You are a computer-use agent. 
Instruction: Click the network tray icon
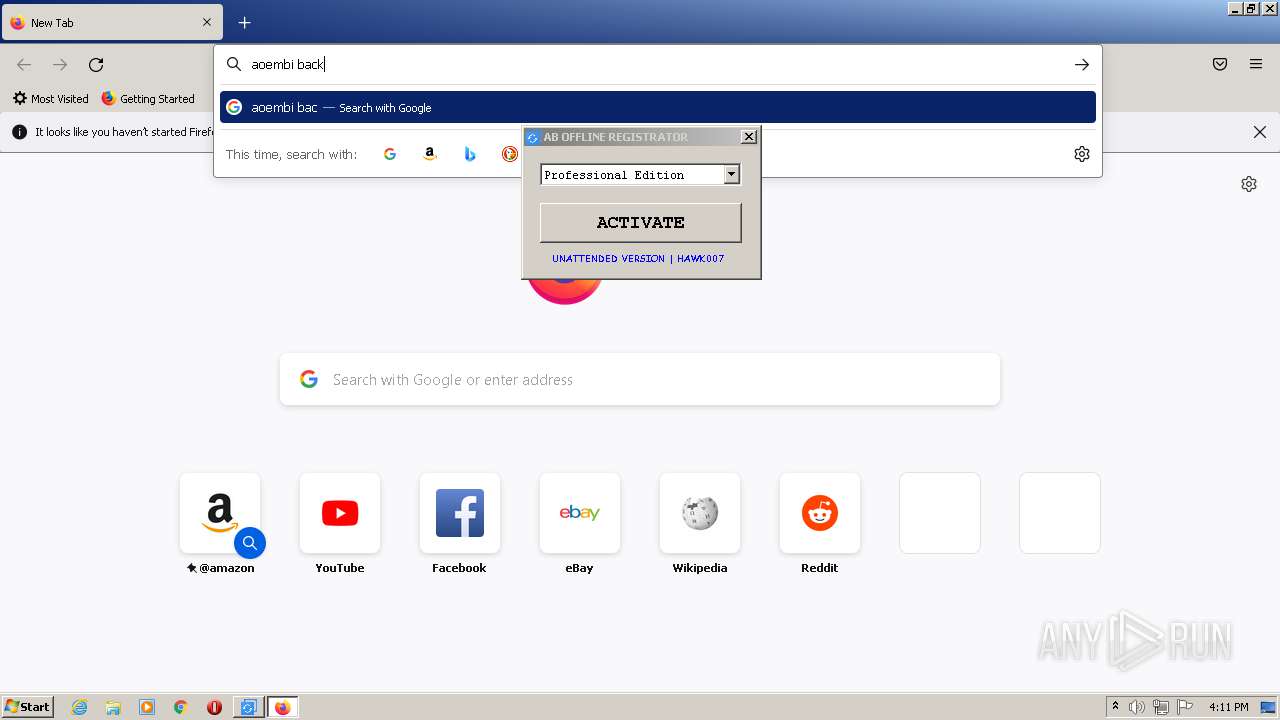pyautogui.click(x=1161, y=707)
